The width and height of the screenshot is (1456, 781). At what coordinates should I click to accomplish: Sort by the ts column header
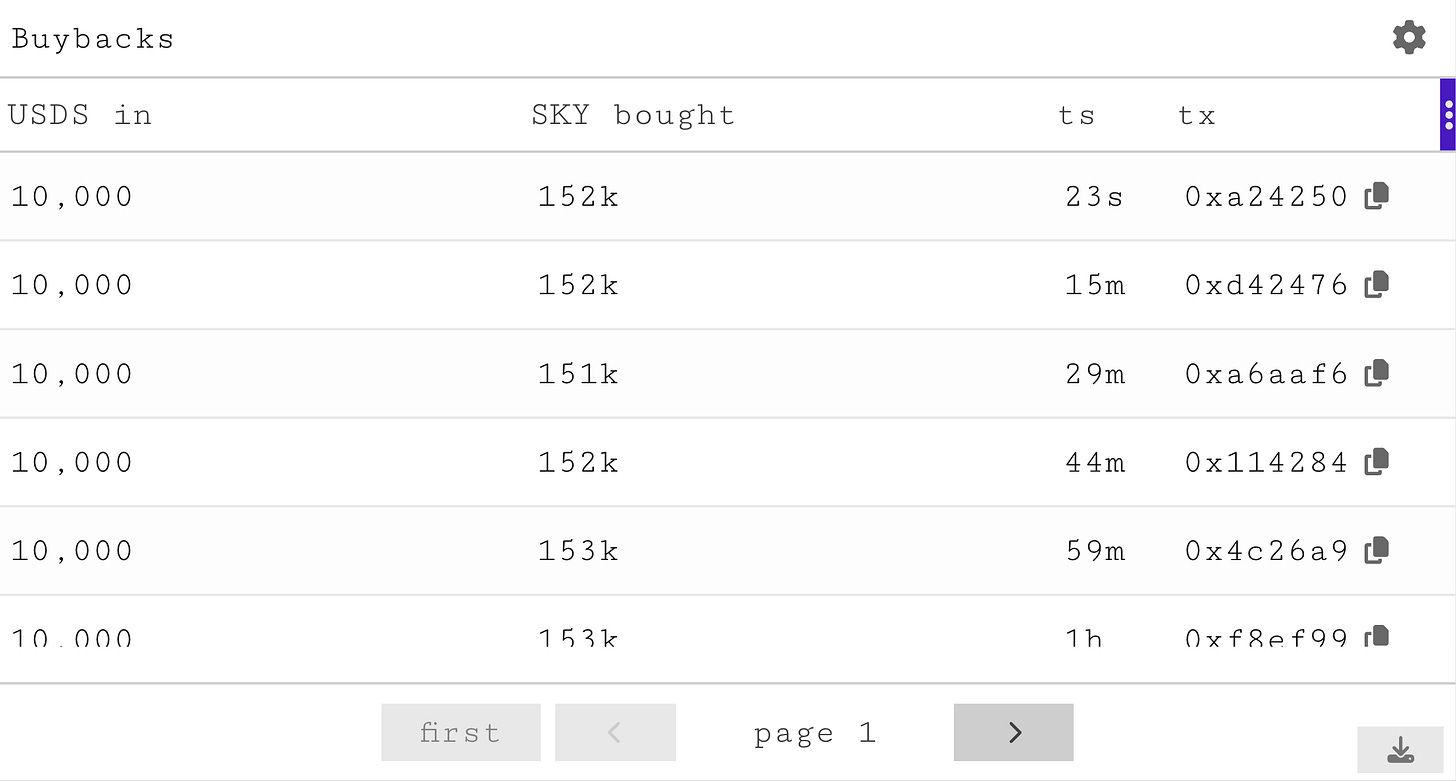click(x=1077, y=116)
